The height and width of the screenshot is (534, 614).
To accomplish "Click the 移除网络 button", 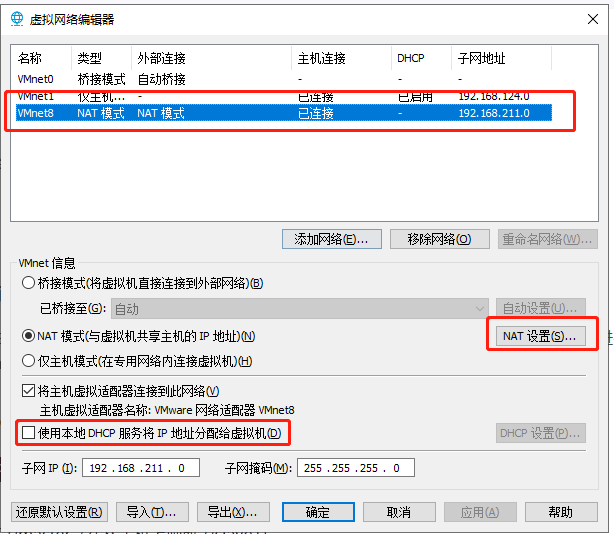I will point(439,239).
